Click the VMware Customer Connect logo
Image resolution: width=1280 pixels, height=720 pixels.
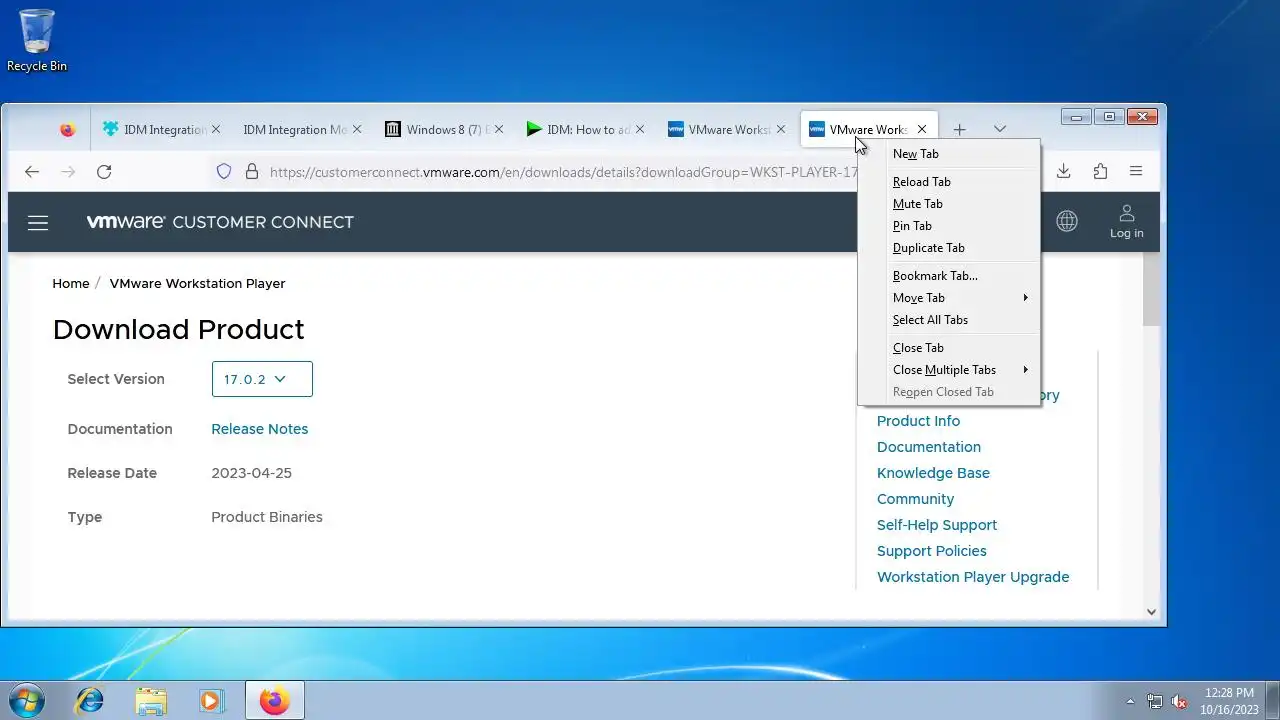pos(220,222)
